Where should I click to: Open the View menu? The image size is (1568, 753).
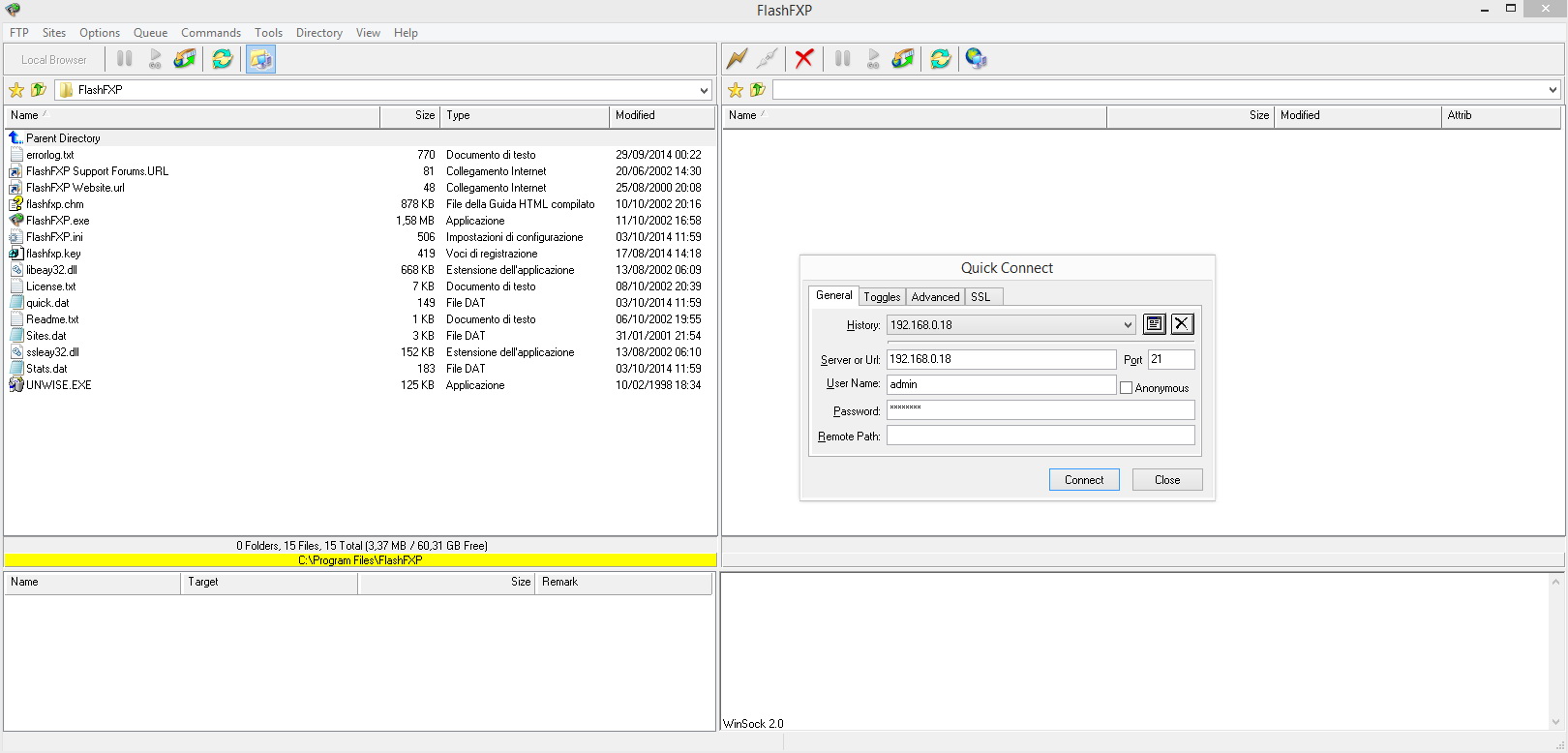[x=368, y=33]
